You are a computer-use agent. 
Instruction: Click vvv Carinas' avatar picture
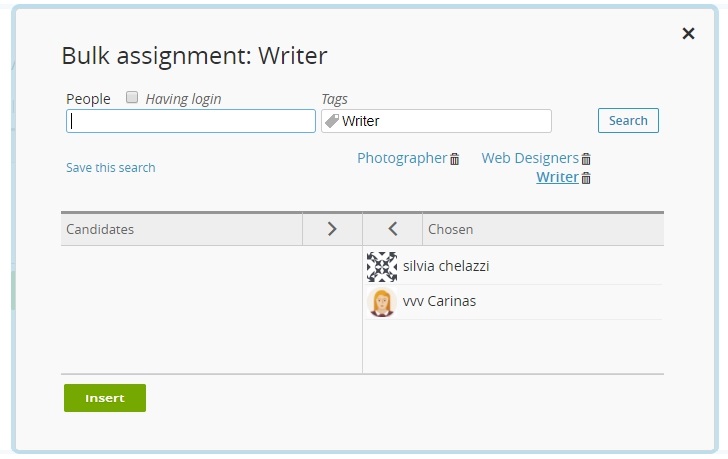[x=382, y=302]
